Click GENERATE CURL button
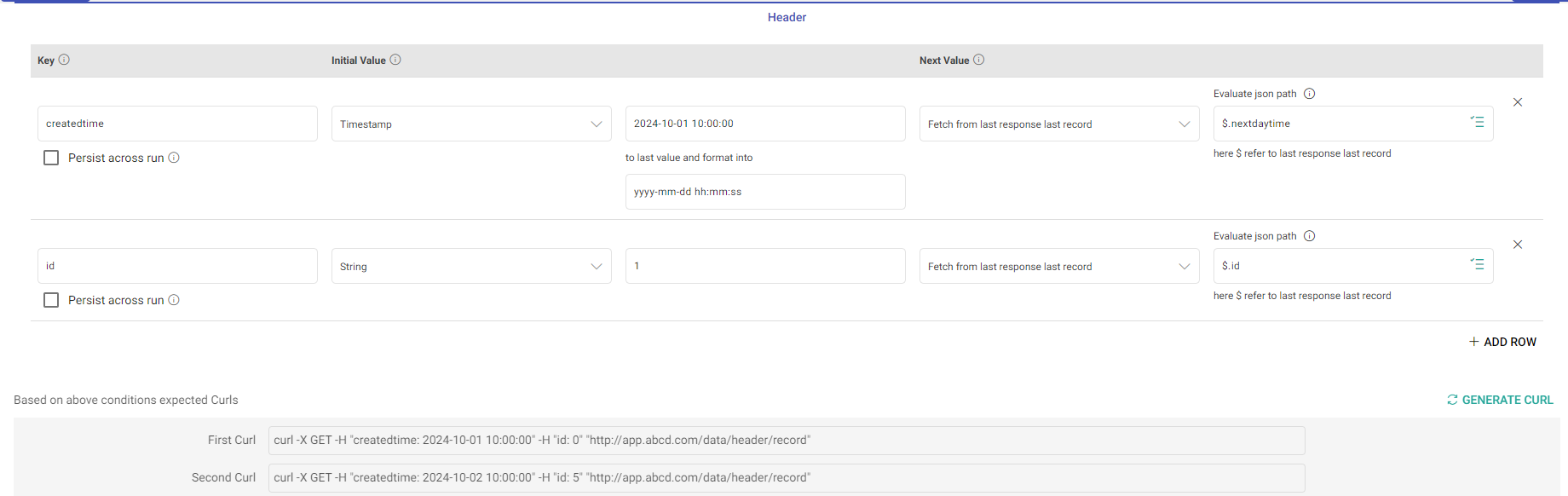1568x496 pixels. (1499, 400)
